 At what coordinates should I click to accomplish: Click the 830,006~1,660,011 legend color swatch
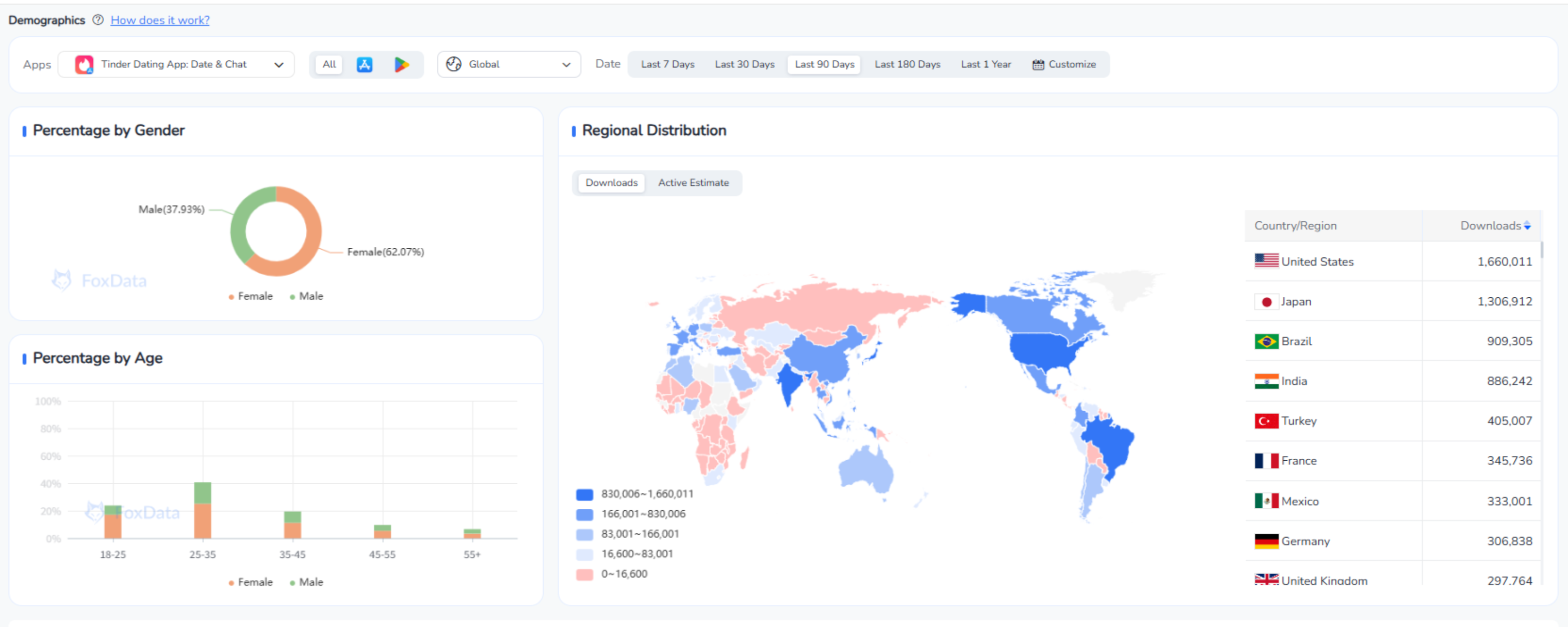pyautogui.click(x=584, y=494)
